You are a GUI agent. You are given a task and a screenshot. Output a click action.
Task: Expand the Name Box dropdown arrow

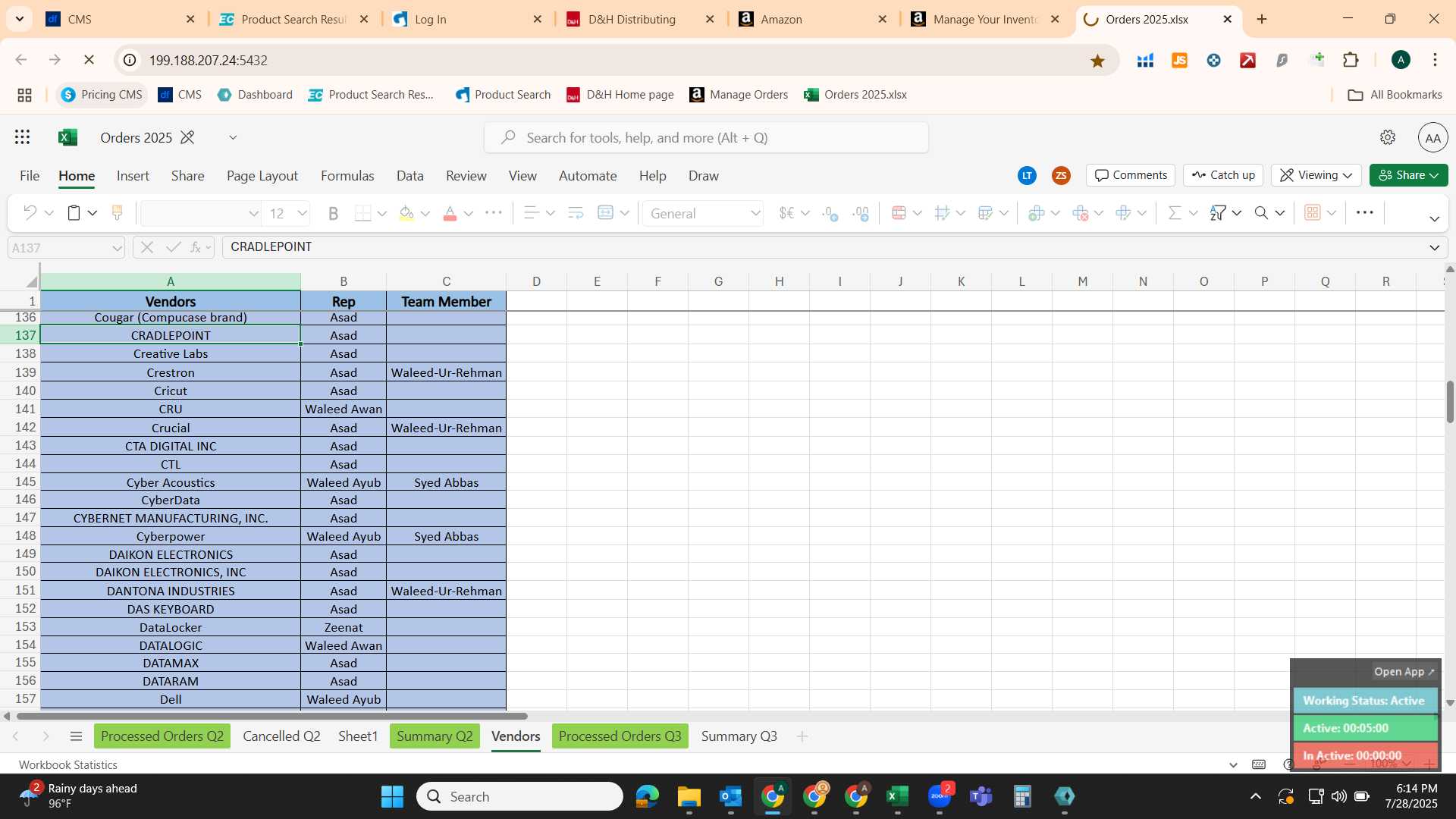(x=117, y=248)
